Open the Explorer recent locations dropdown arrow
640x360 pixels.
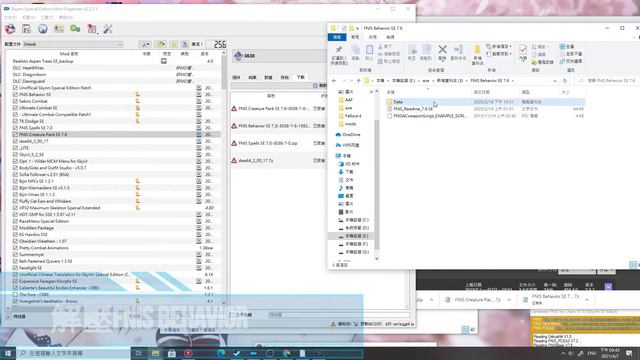point(351,81)
